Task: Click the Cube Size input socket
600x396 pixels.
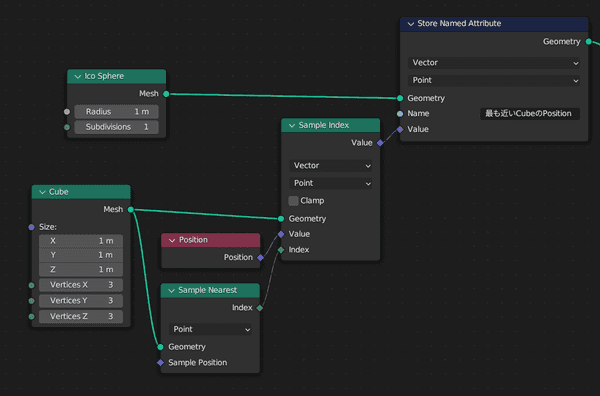Action: point(31,227)
